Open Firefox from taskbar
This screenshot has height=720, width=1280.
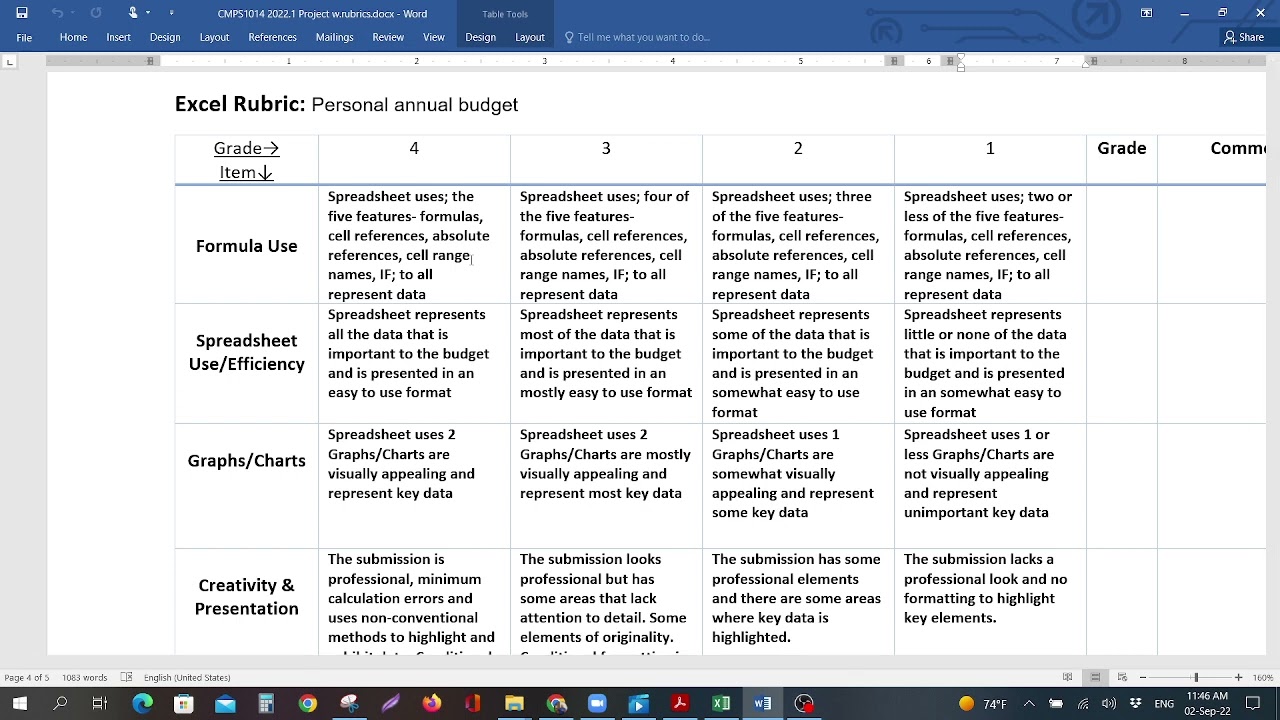[x=431, y=703]
